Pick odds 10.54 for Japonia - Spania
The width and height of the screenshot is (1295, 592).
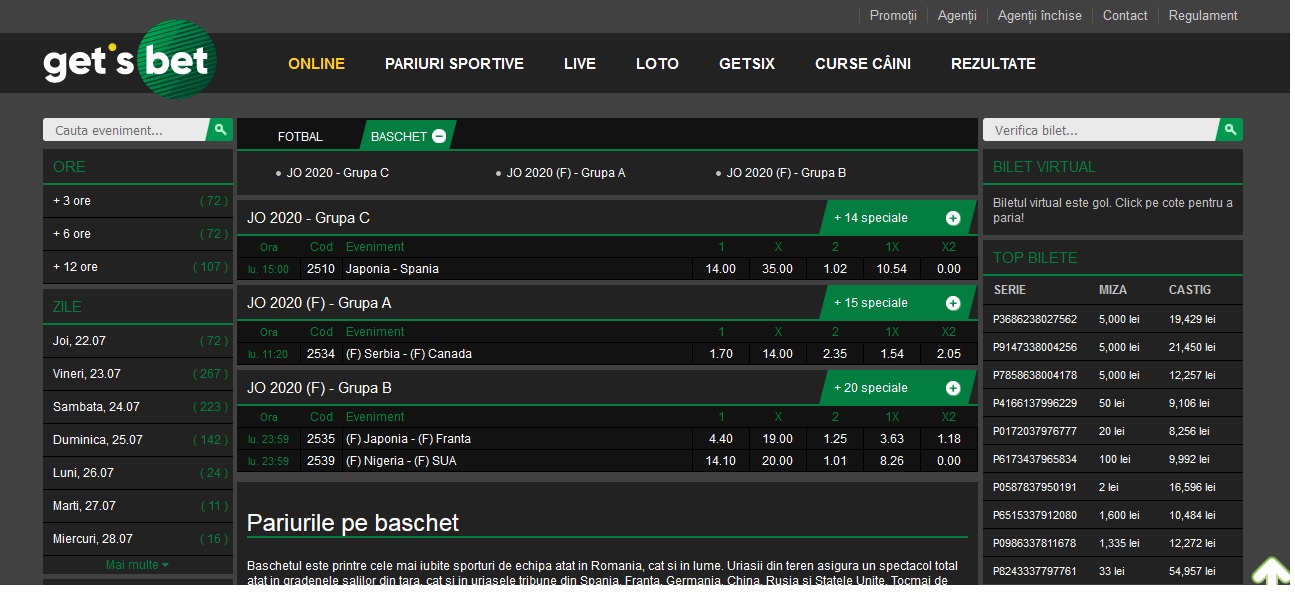coord(892,269)
